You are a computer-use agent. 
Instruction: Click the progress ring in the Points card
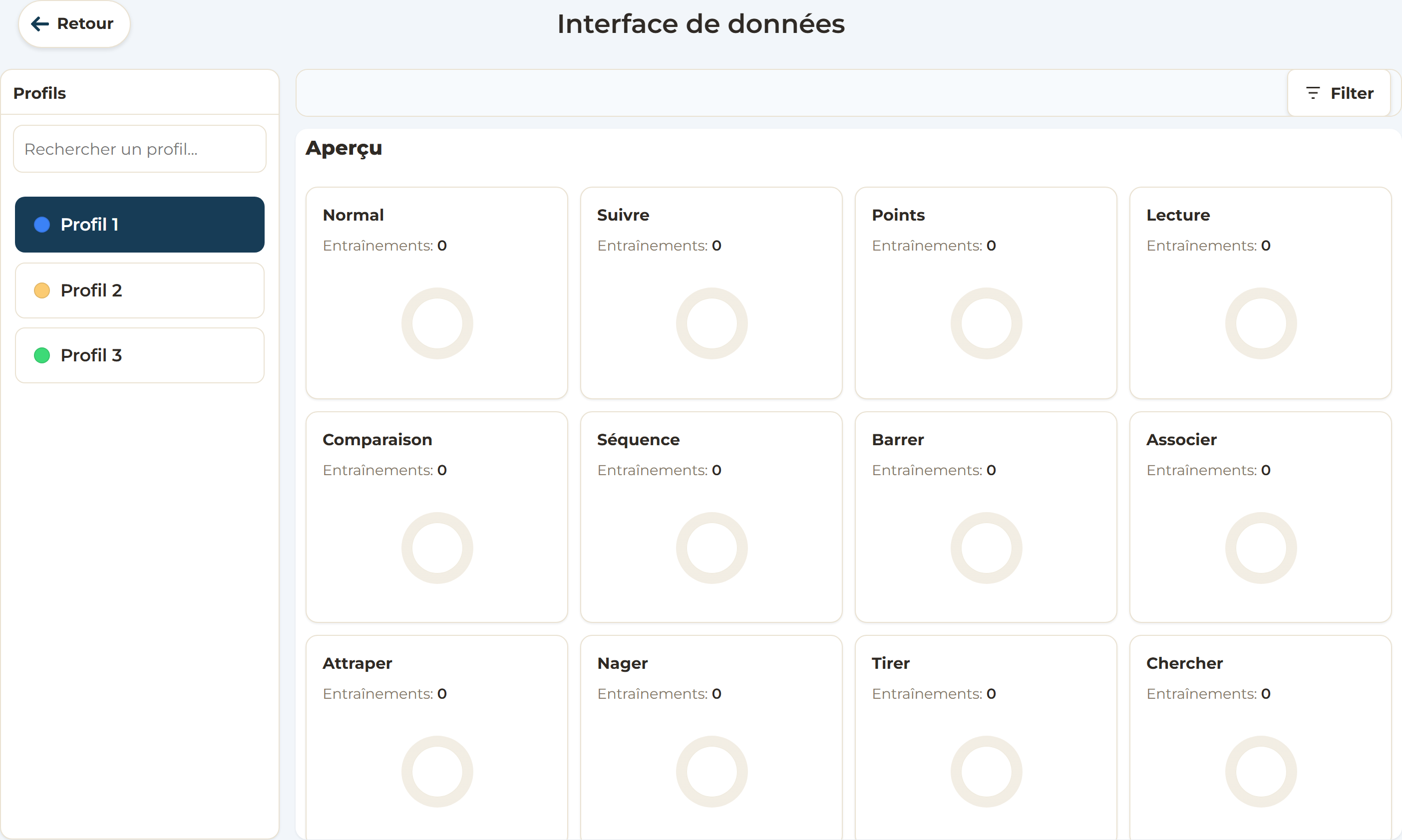[987, 323]
